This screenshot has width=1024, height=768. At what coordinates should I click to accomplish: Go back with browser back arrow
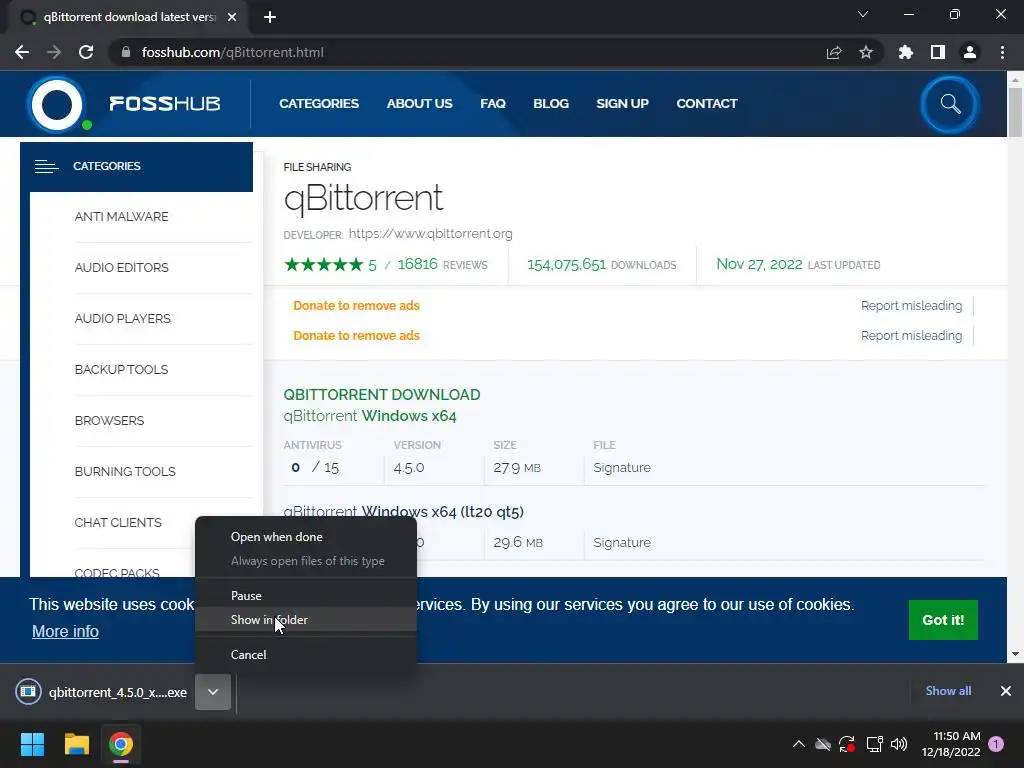point(22,52)
